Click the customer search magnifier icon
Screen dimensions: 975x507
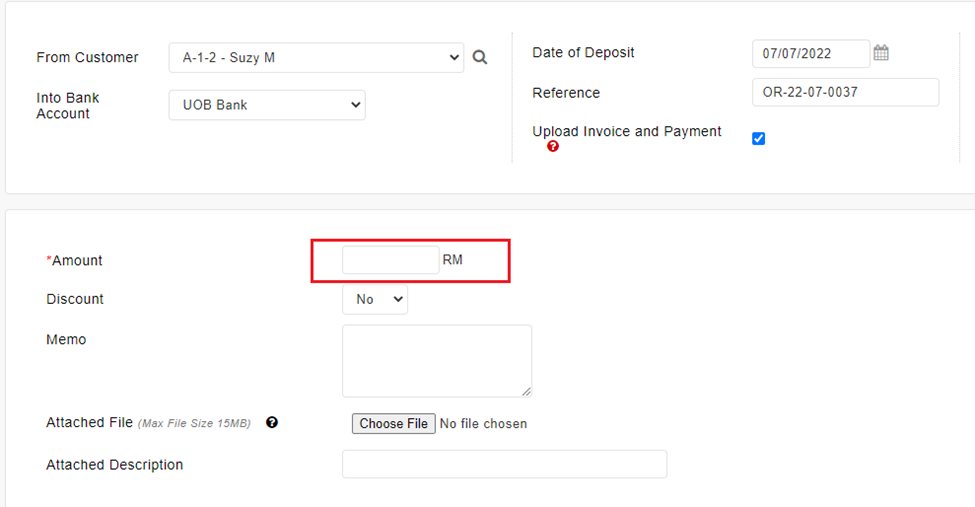(480, 58)
